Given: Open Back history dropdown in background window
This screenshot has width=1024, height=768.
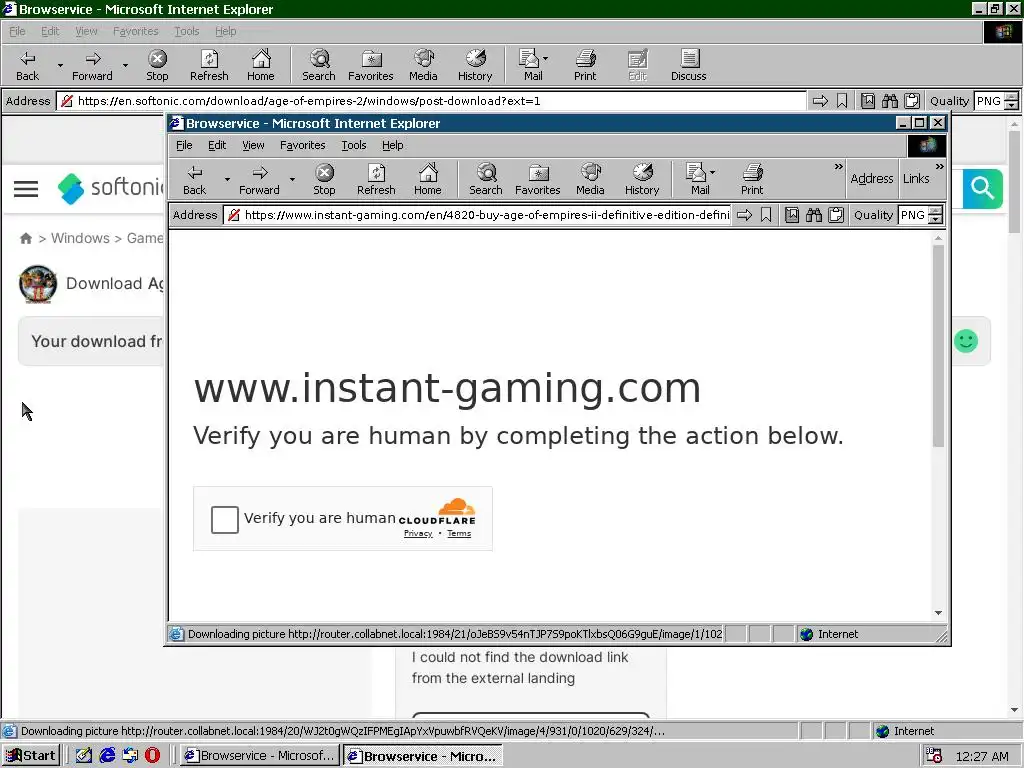Looking at the screenshot, I should point(60,65).
